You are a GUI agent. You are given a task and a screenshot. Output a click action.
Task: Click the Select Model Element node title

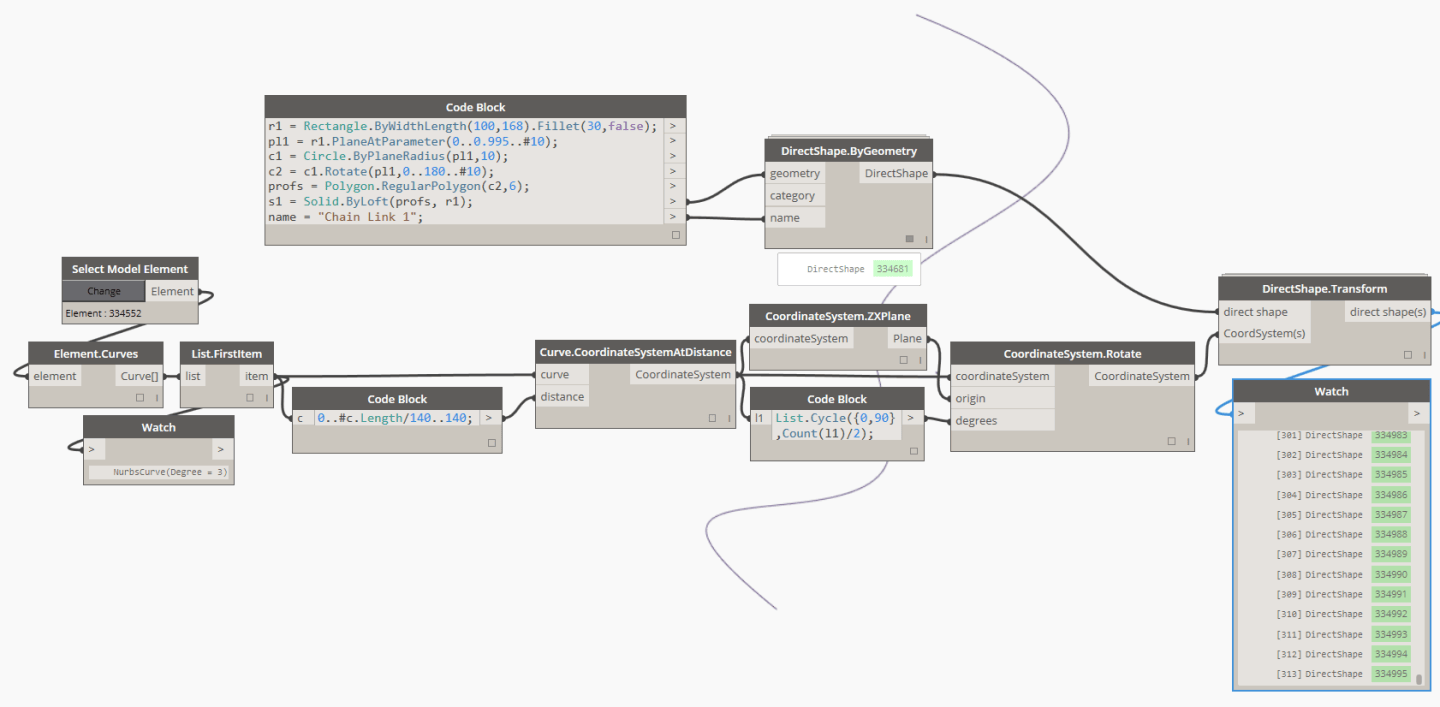pos(130,269)
